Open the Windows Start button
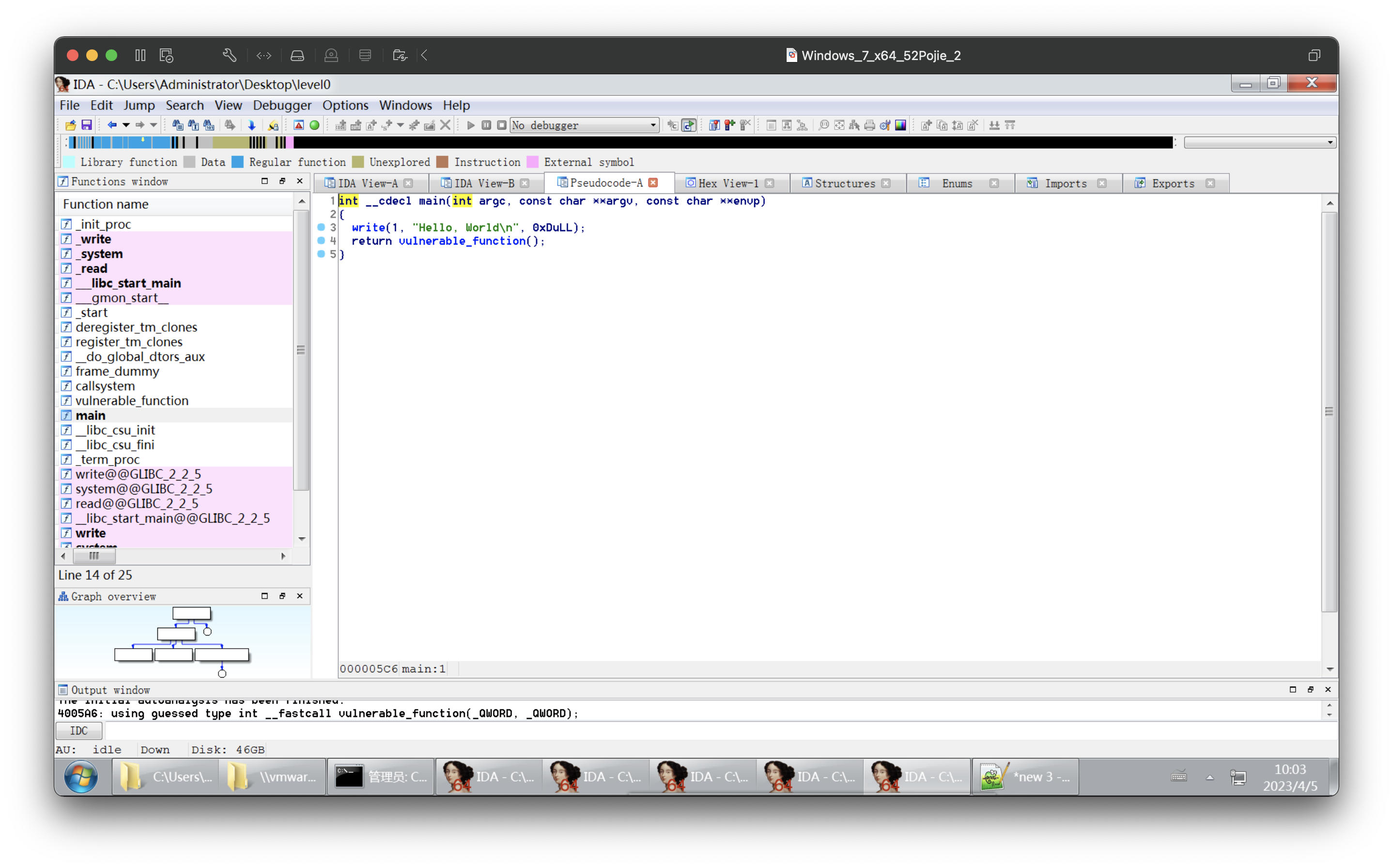Viewport: 1393px width, 868px height. click(81, 777)
